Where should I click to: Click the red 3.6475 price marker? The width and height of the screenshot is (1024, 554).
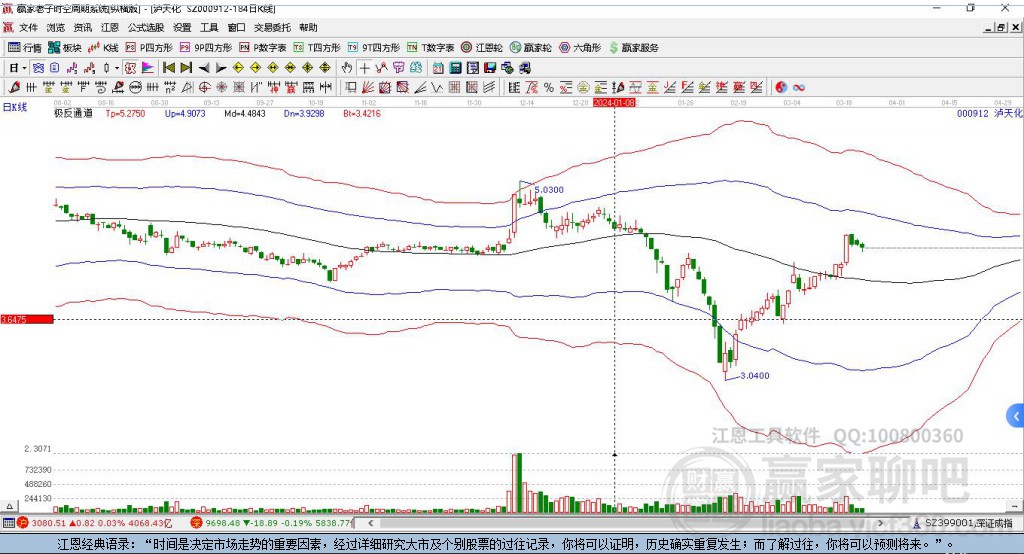coord(27,319)
